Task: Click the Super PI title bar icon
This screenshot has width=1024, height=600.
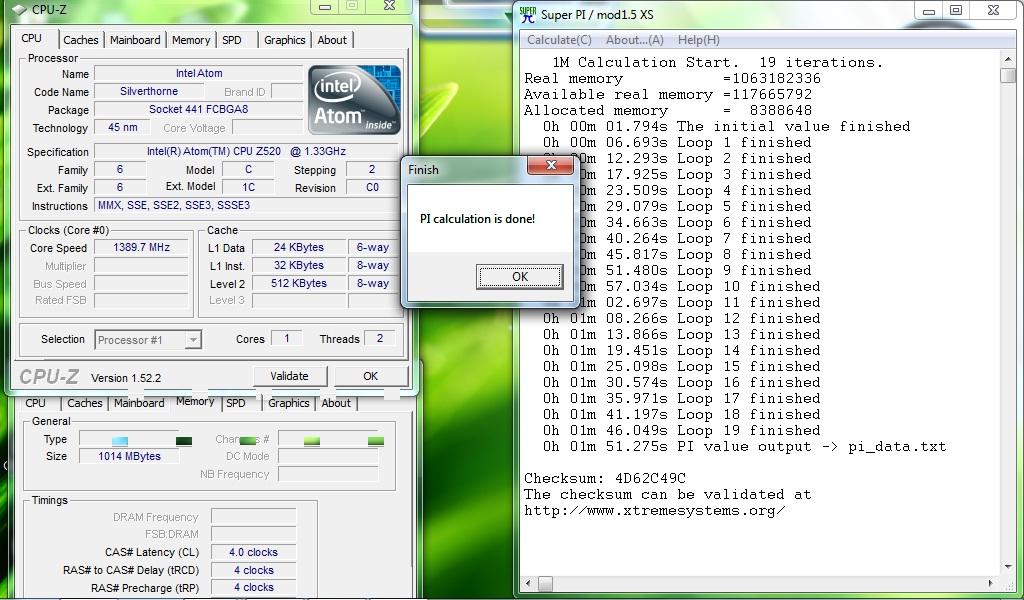Action: pos(528,14)
